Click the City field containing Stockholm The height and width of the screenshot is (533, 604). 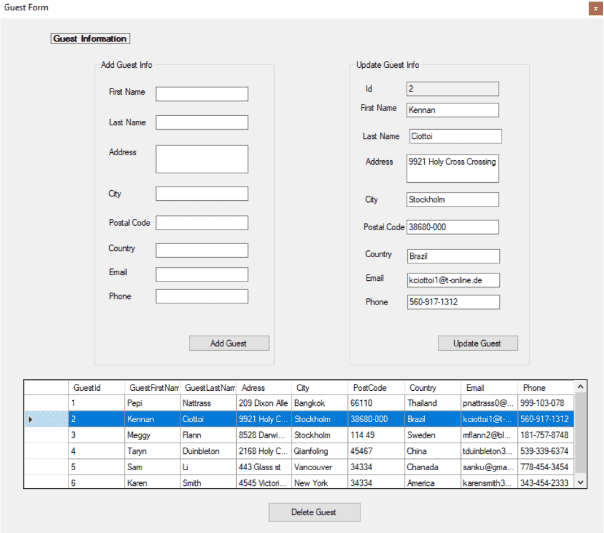point(452,199)
